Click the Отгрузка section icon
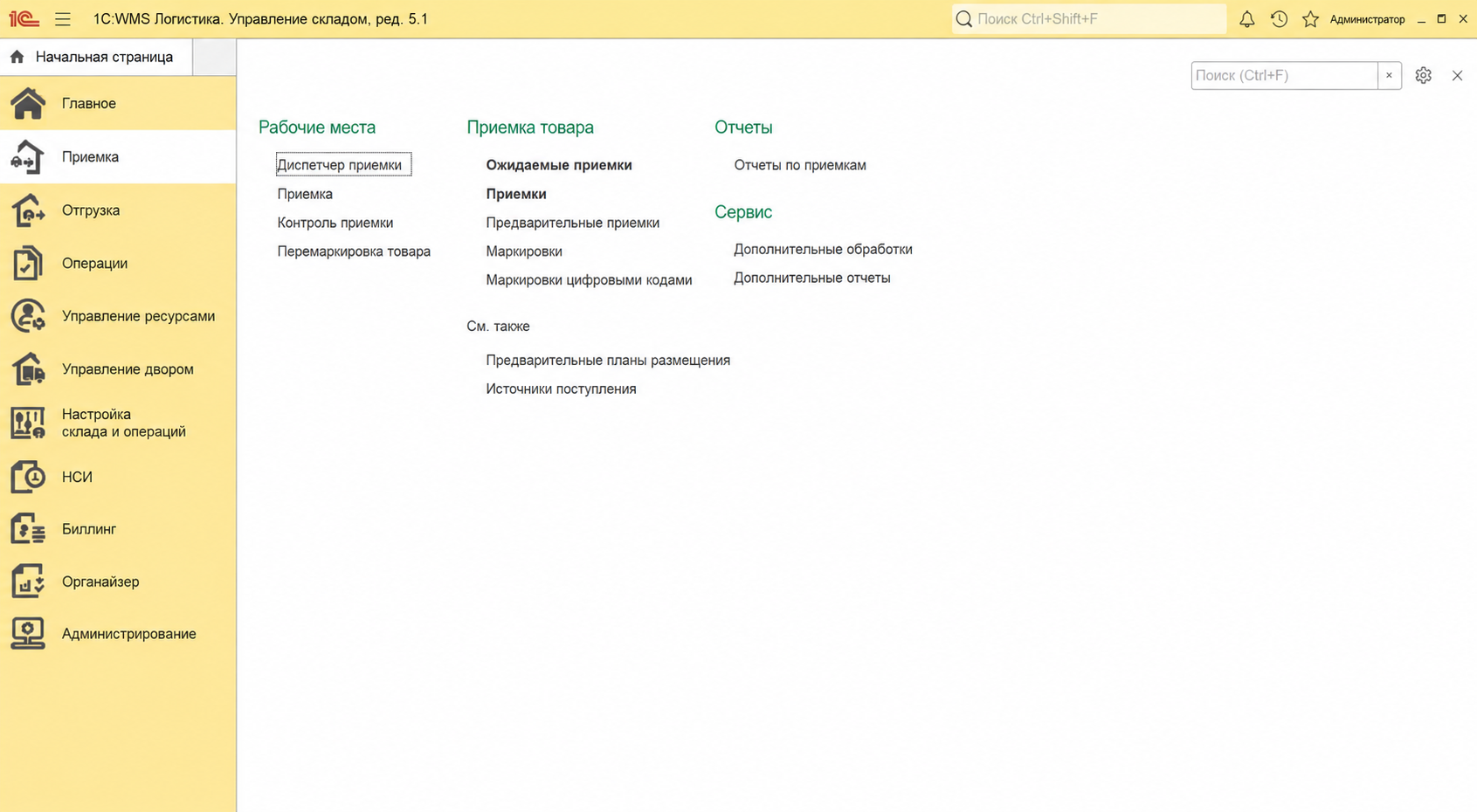Viewport: 1477px width, 812px height. click(28, 210)
